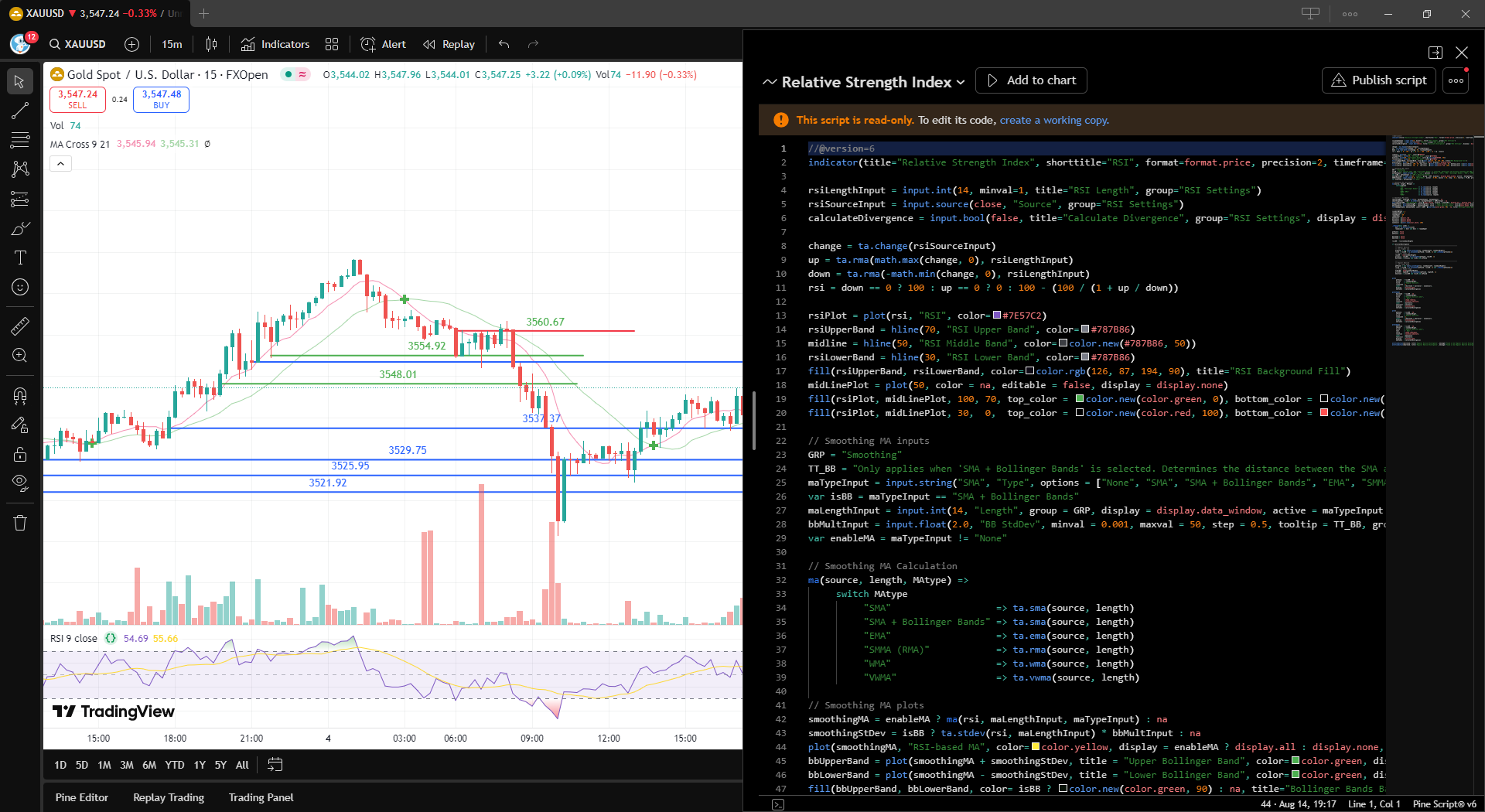This screenshot has height=812, width=1485.
Task: Choose the Fibonacci retracement tool
Action: [x=20, y=140]
